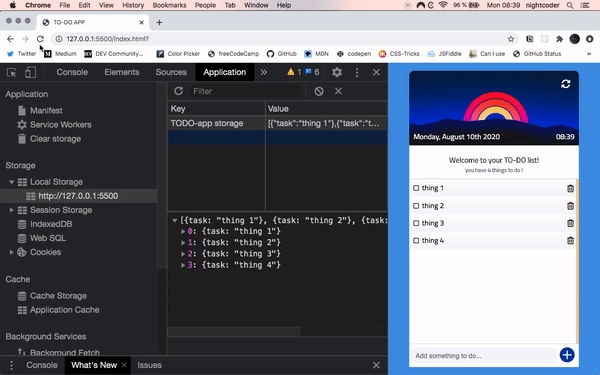Check the thing 1 checkbox
The height and width of the screenshot is (375, 600).
click(x=416, y=188)
